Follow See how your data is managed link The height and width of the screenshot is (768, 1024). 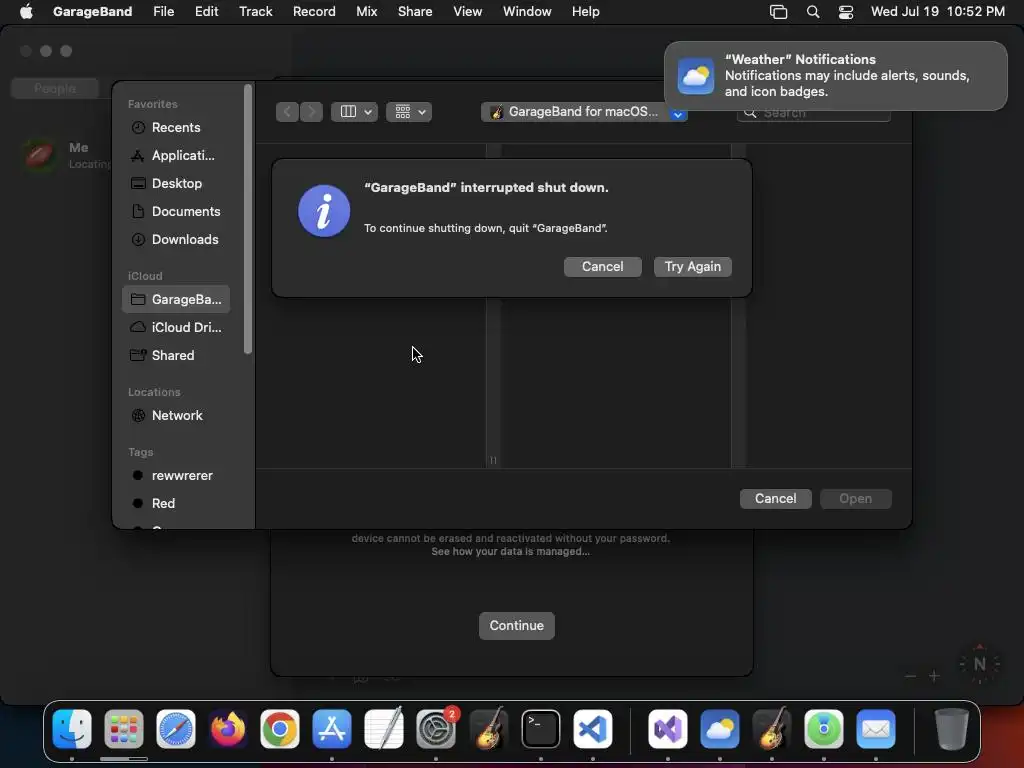[x=511, y=552]
